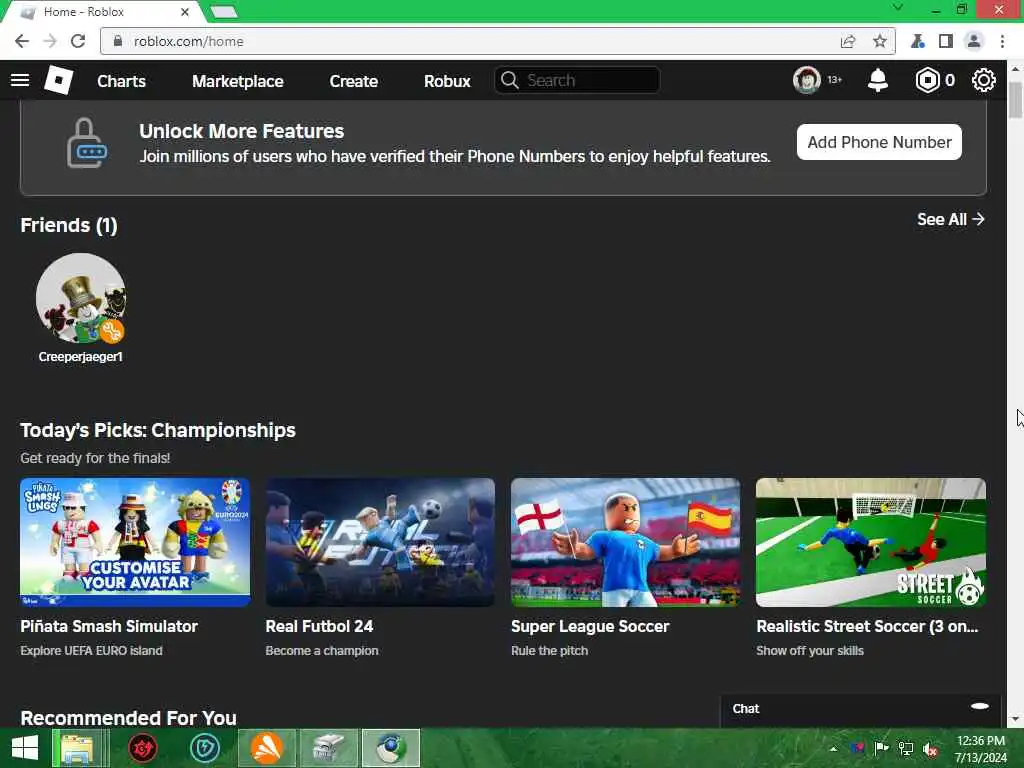The image size is (1024, 768).
Task: Open the Windows Start button
Action: point(25,748)
